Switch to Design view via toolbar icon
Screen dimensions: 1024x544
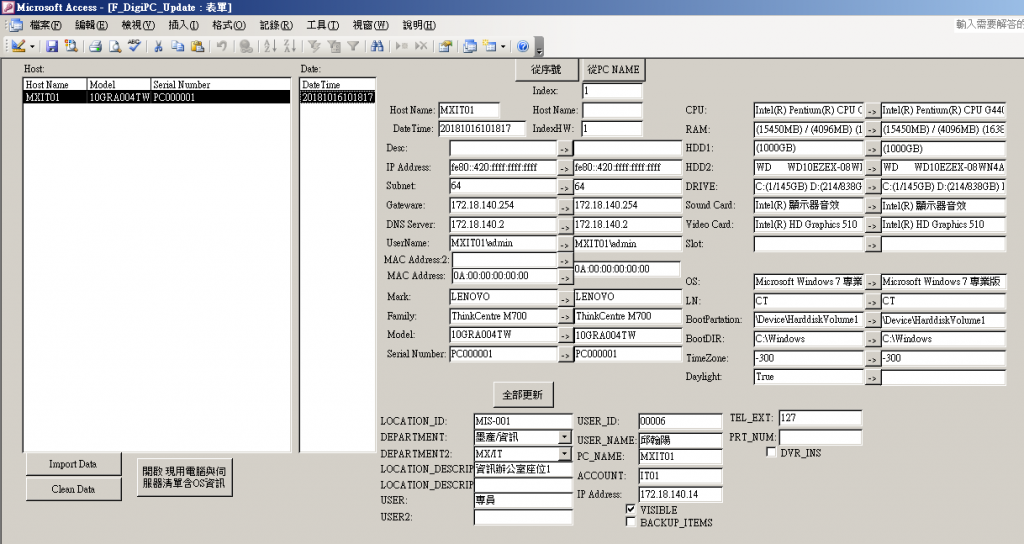(18, 46)
